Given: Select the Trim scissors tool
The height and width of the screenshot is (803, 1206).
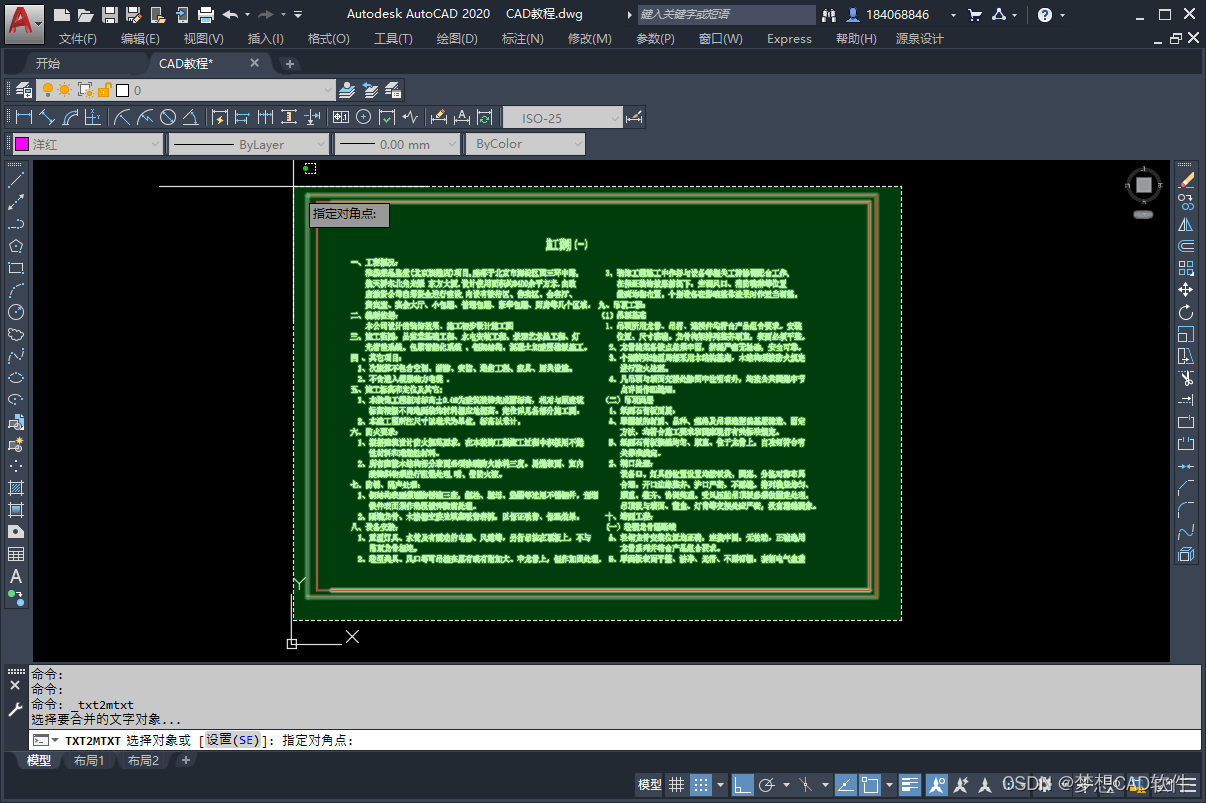Looking at the screenshot, I should (1186, 378).
